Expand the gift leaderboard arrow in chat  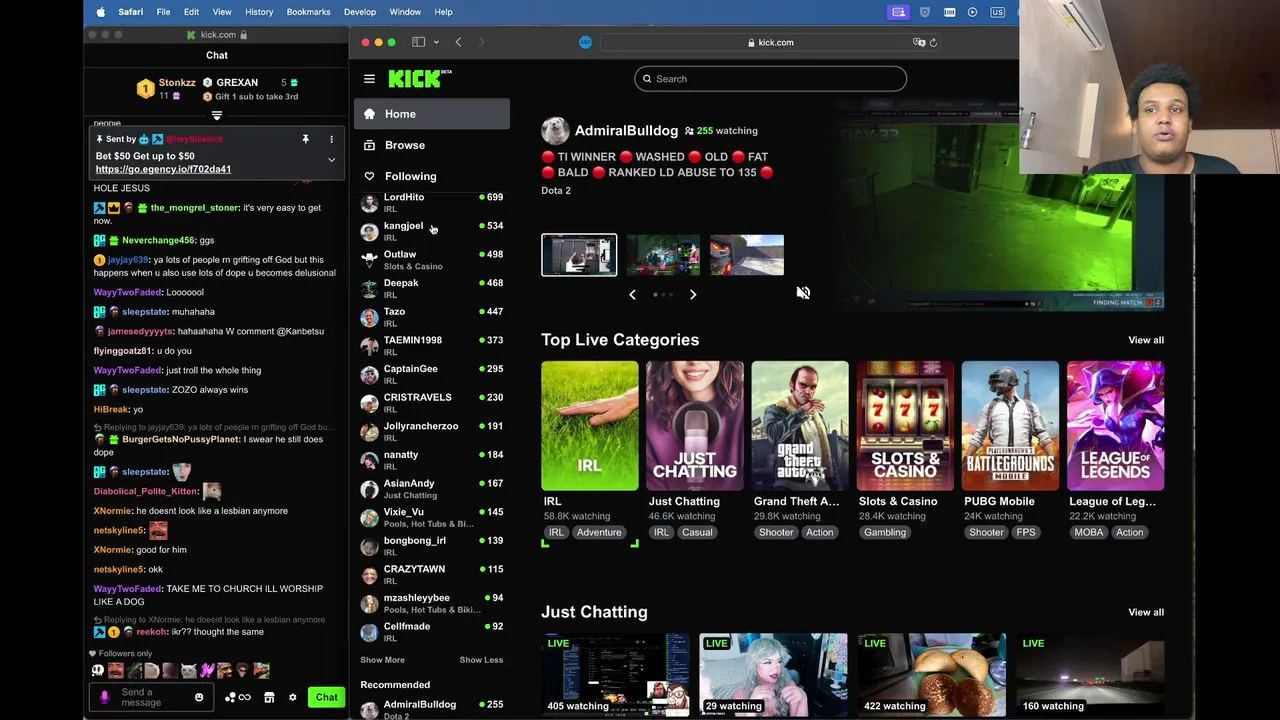(217, 116)
